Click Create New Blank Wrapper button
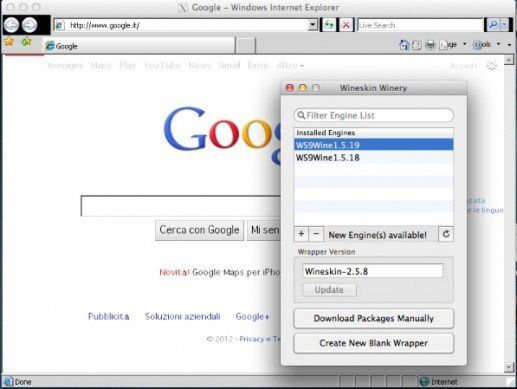 373,343
